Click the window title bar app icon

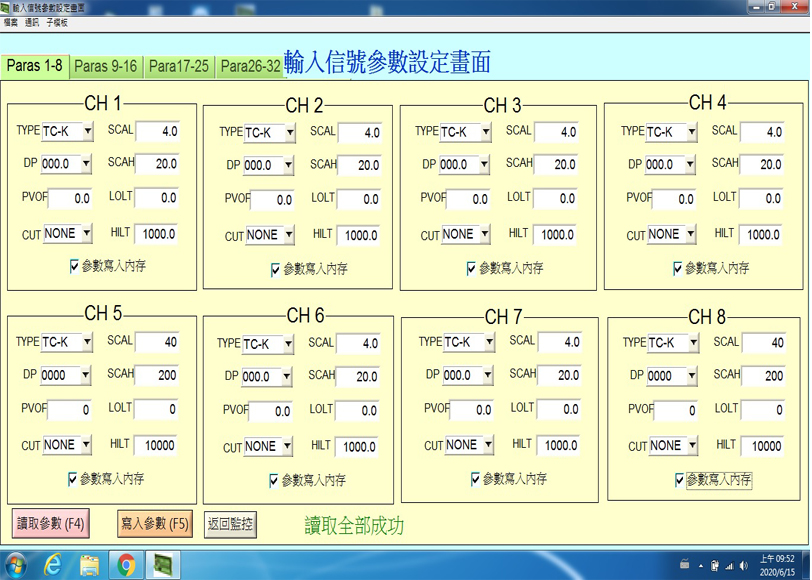(x=5, y=7)
